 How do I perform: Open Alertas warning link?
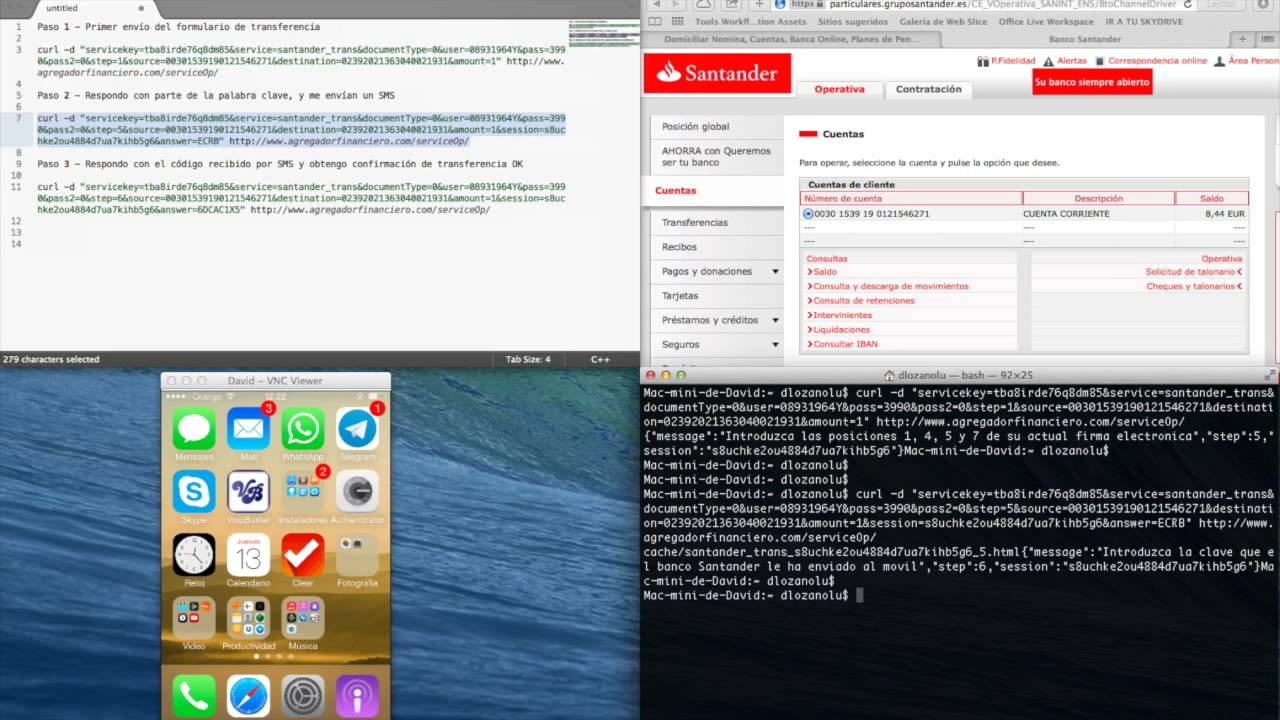[x=1065, y=61]
